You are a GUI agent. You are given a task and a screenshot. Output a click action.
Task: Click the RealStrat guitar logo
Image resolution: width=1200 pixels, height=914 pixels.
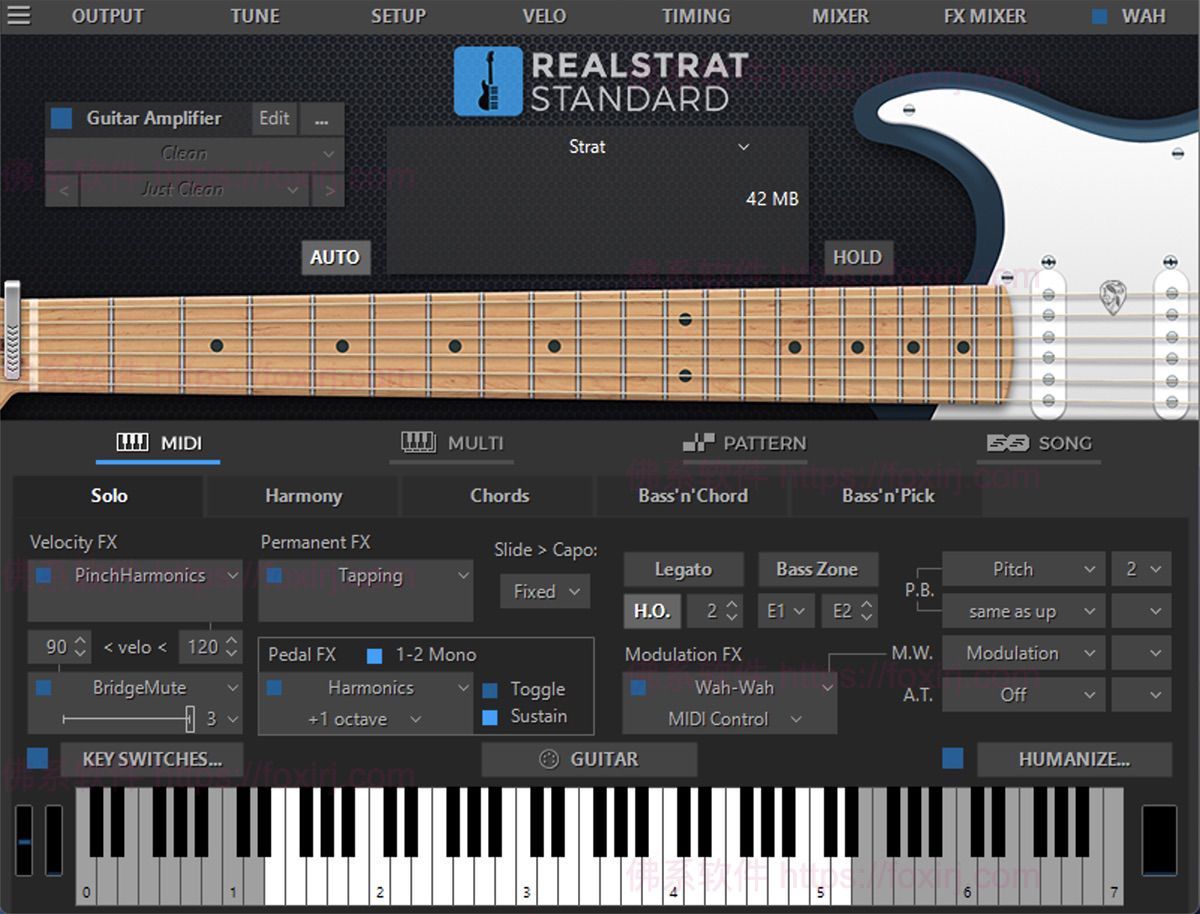click(487, 81)
